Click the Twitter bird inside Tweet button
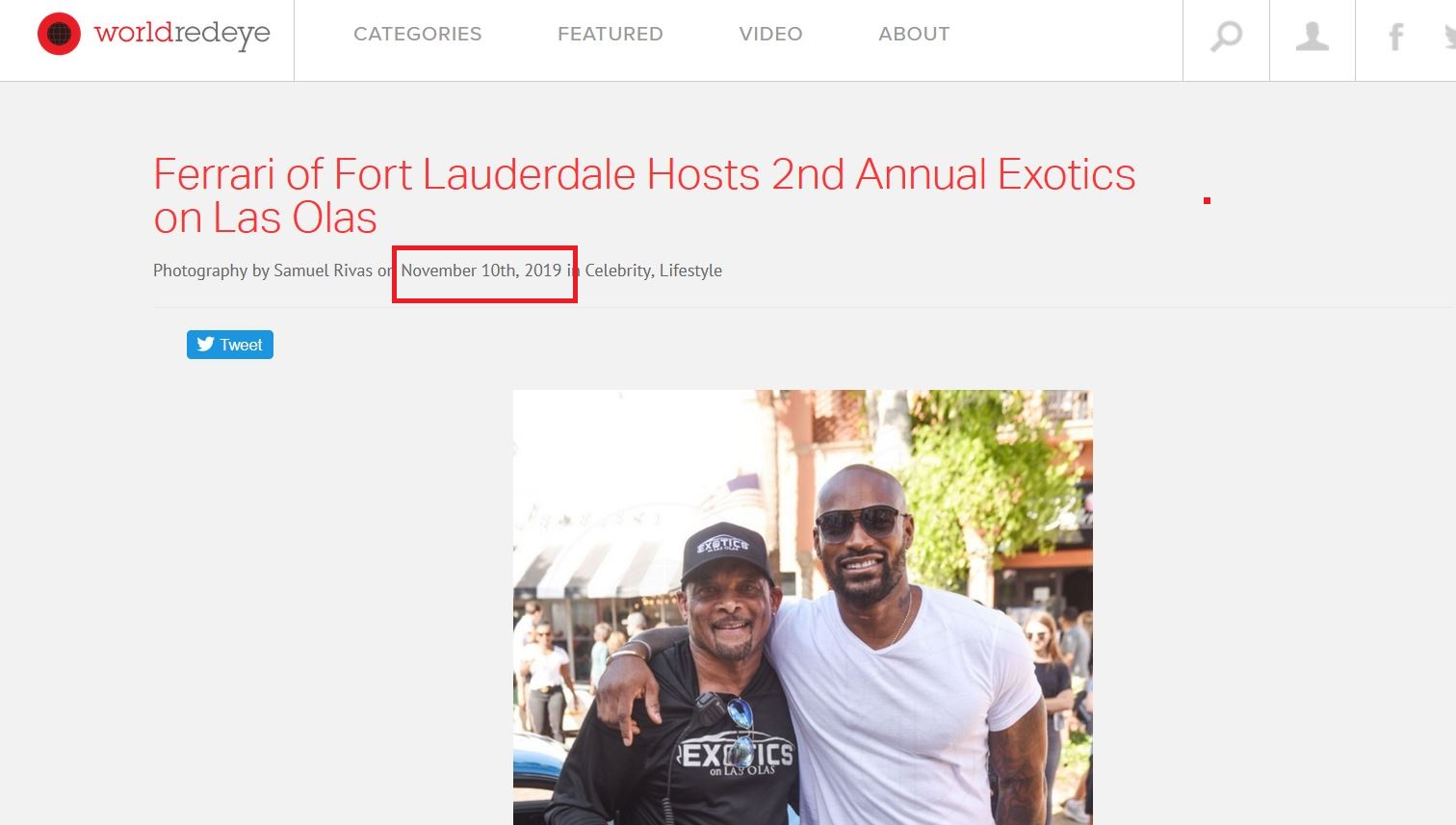 205,344
